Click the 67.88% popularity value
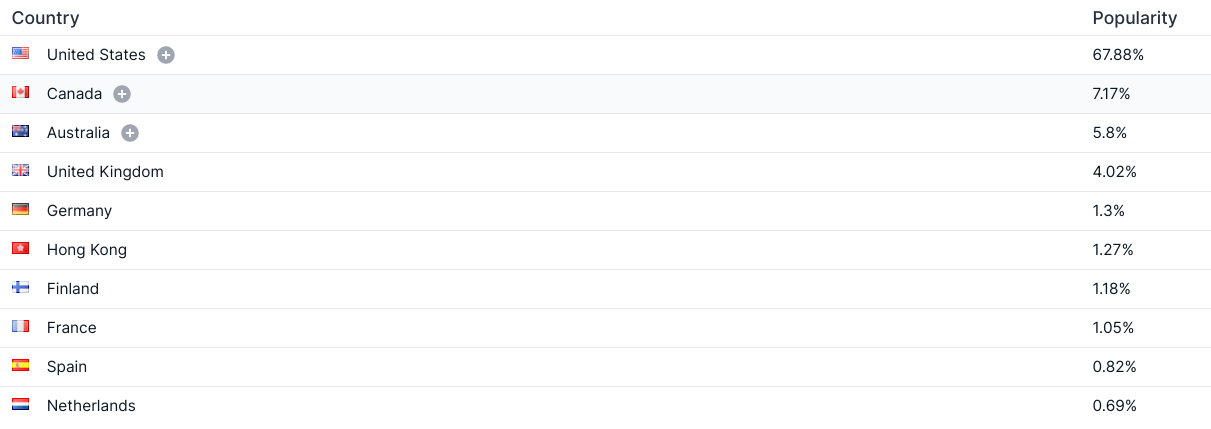Viewport: 1211px width, 429px height. click(x=1118, y=55)
